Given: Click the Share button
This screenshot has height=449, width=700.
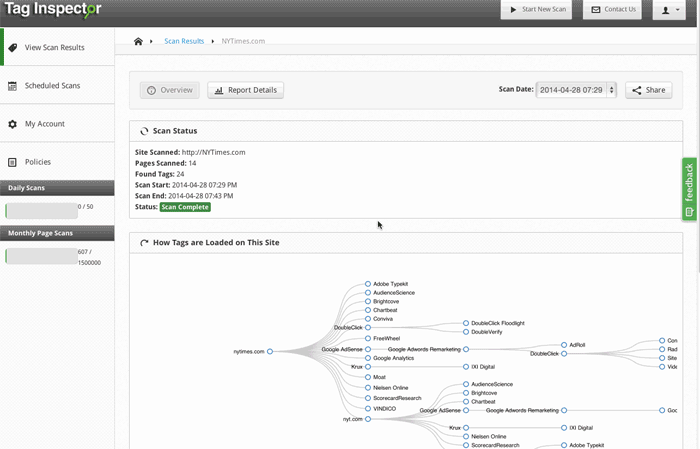Looking at the screenshot, I should click(x=648, y=90).
